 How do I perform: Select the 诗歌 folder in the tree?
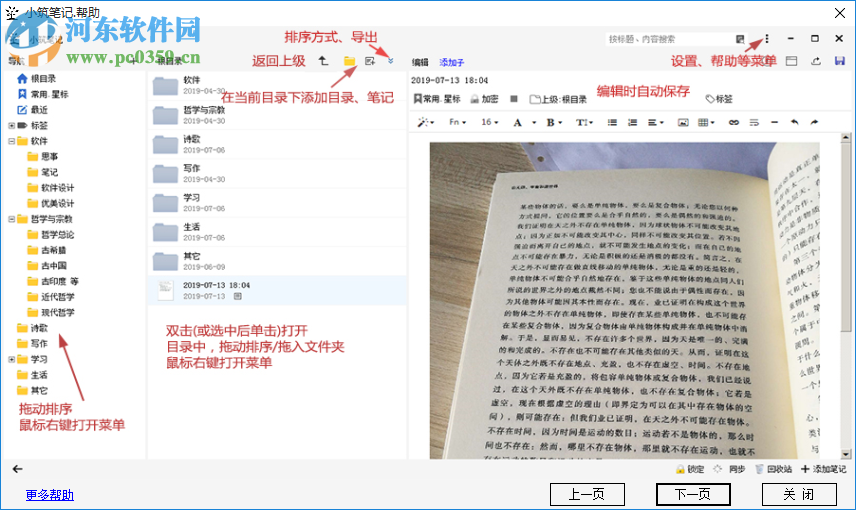(x=32, y=328)
